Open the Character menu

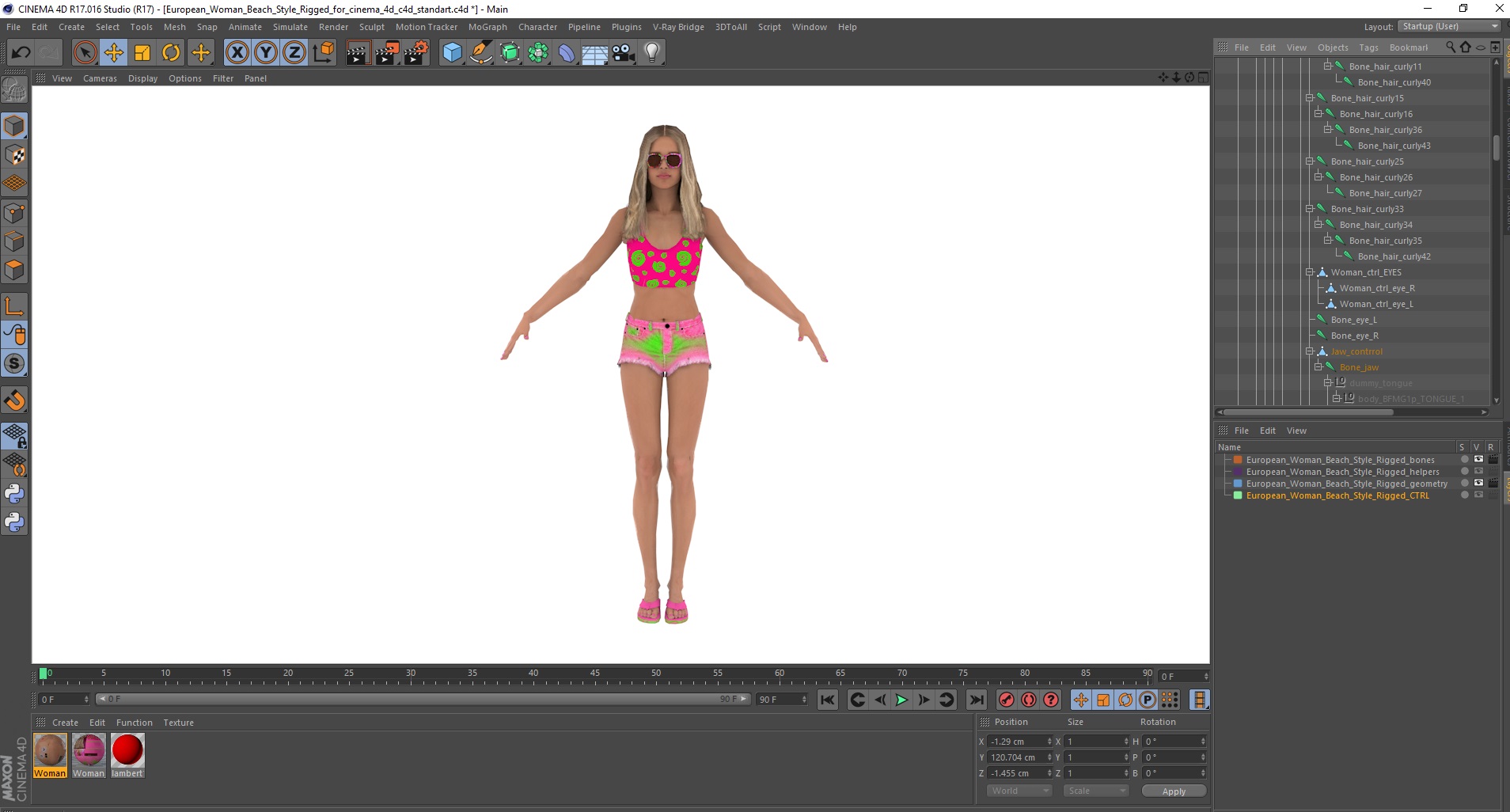tap(537, 27)
